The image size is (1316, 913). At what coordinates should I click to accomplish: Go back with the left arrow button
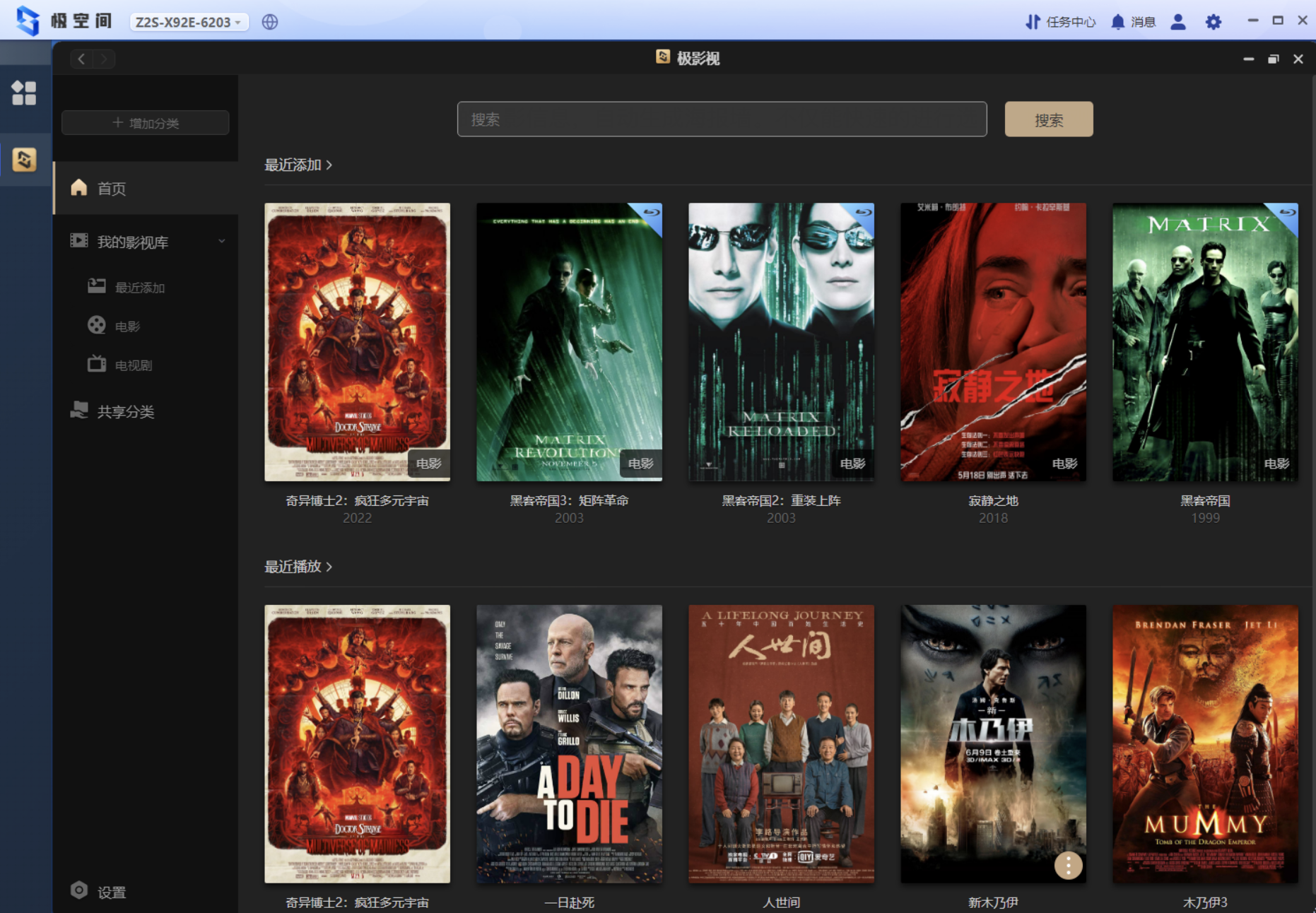click(81, 59)
